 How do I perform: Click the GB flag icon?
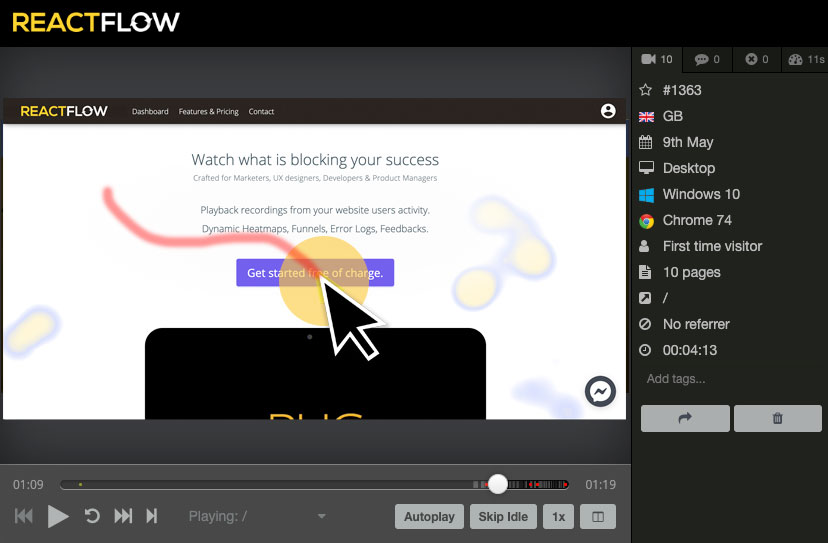pyautogui.click(x=646, y=117)
